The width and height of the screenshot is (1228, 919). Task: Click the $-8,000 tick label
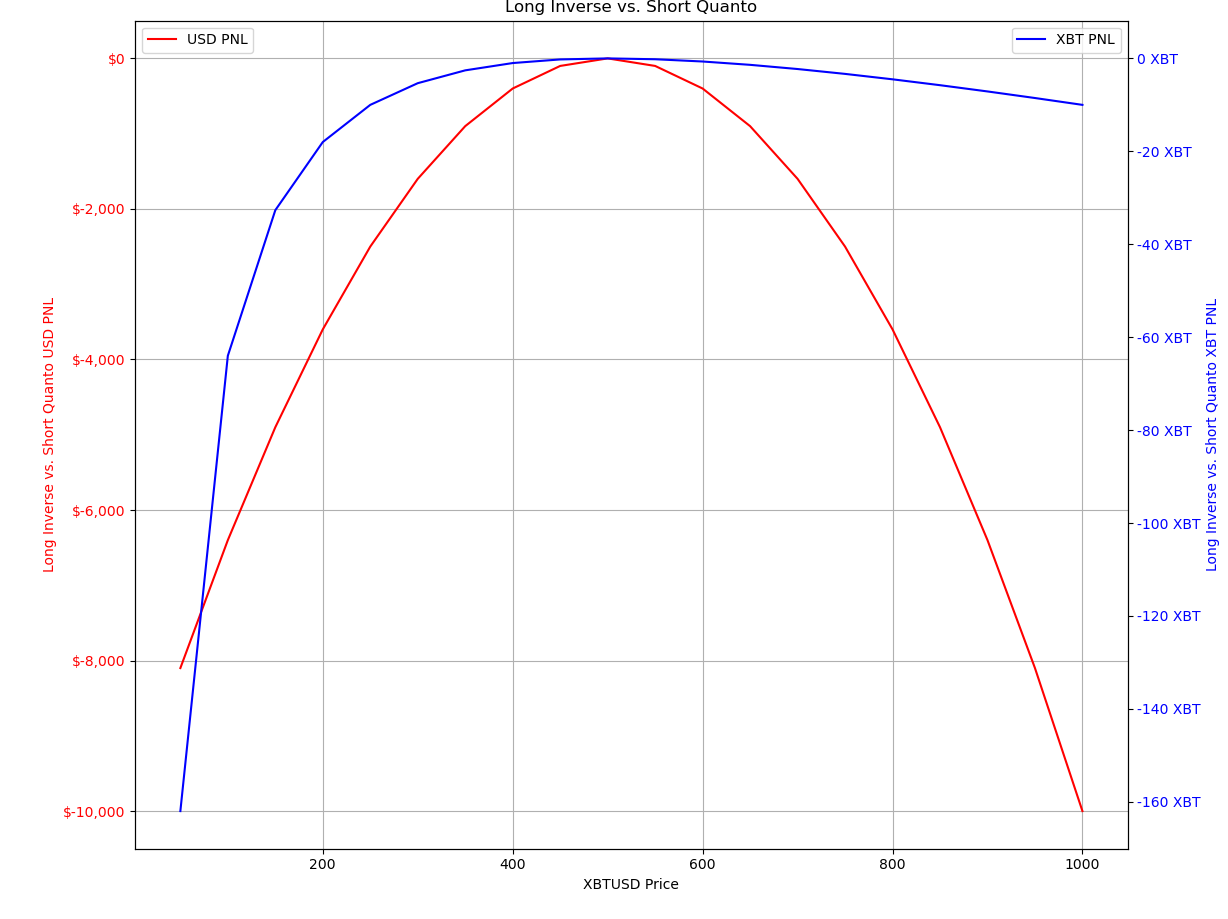(98, 661)
